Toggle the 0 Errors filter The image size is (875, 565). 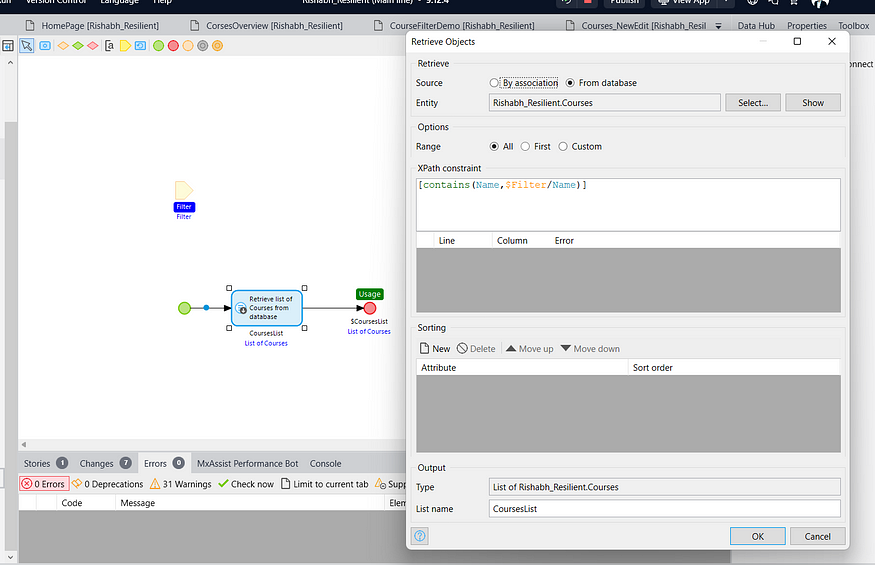[44, 484]
